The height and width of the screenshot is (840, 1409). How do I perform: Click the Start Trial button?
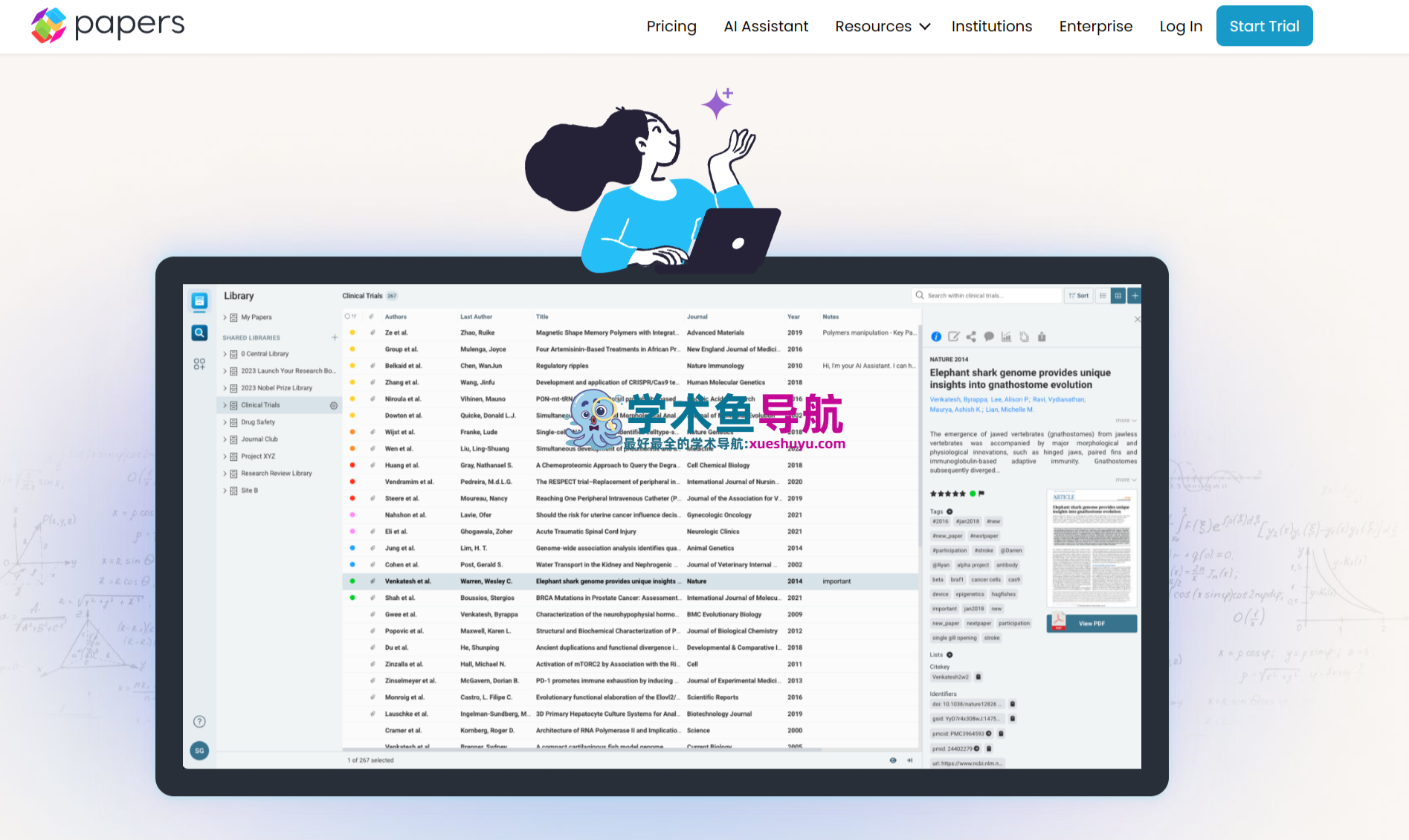pyautogui.click(x=1263, y=27)
